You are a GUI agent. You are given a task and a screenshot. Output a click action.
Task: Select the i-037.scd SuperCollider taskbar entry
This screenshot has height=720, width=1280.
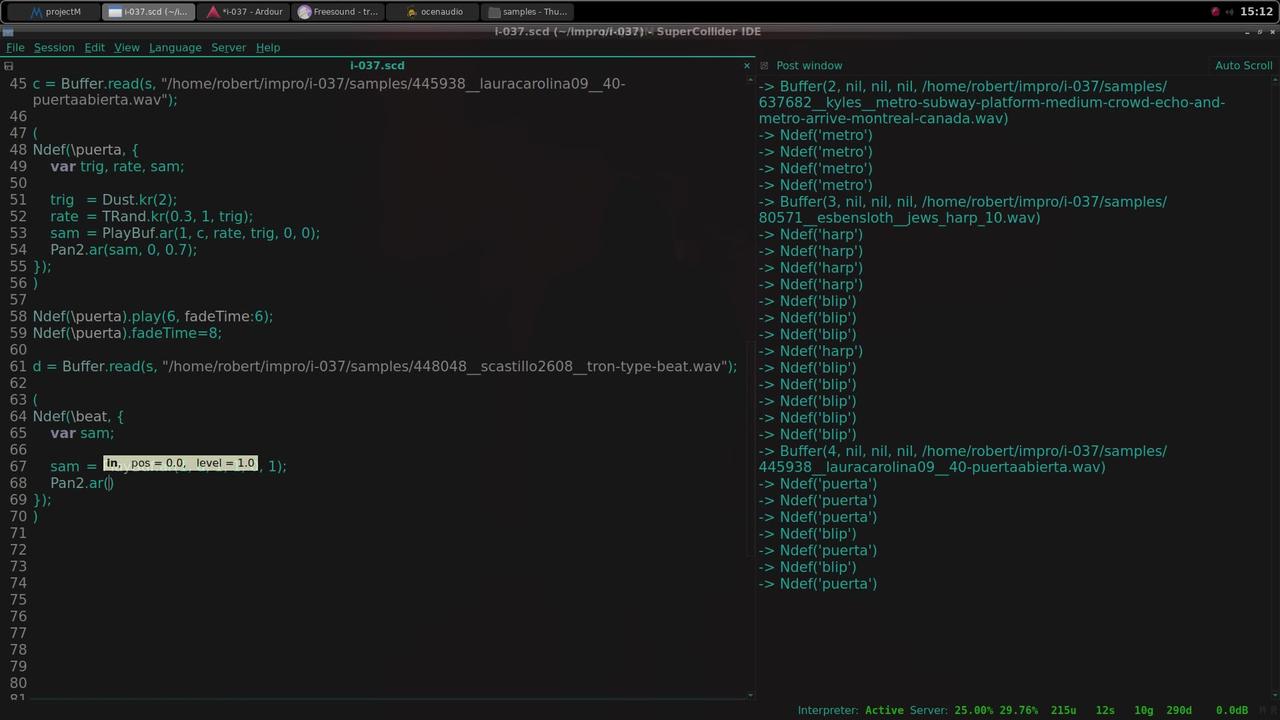(x=150, y=11)
